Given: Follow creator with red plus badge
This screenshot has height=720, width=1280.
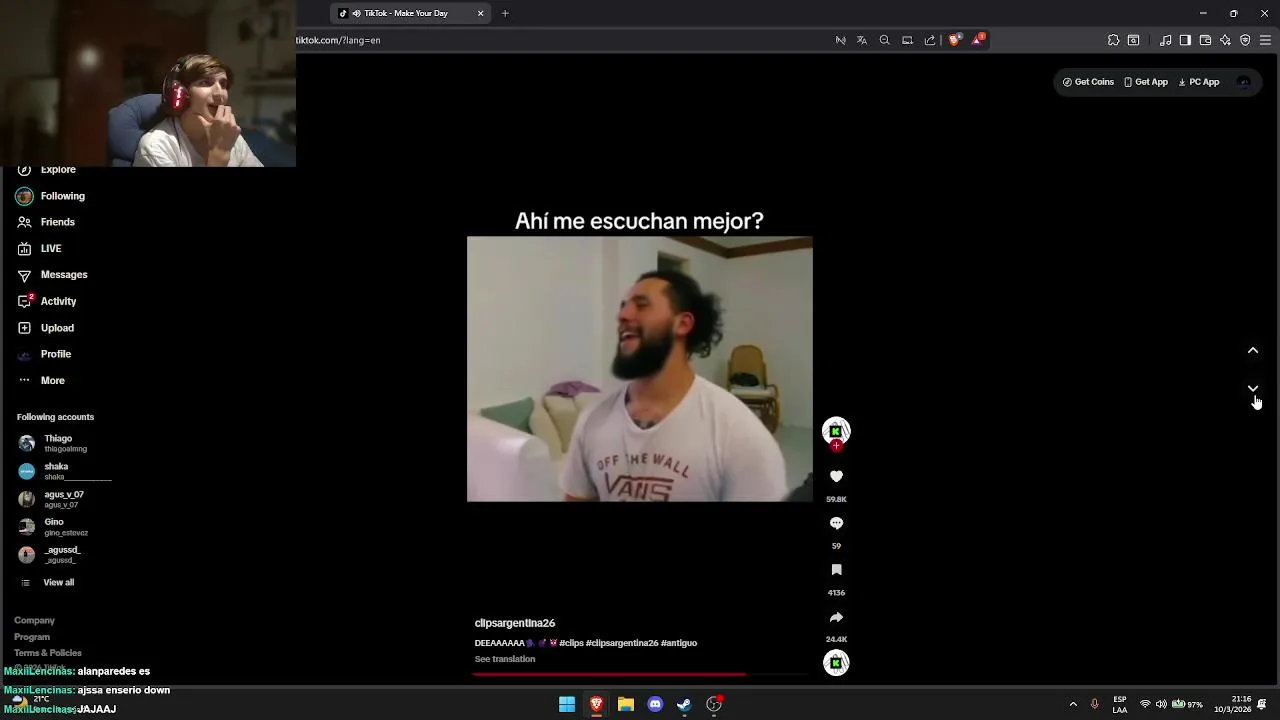Looking at the screenshot, I should 836,446.
